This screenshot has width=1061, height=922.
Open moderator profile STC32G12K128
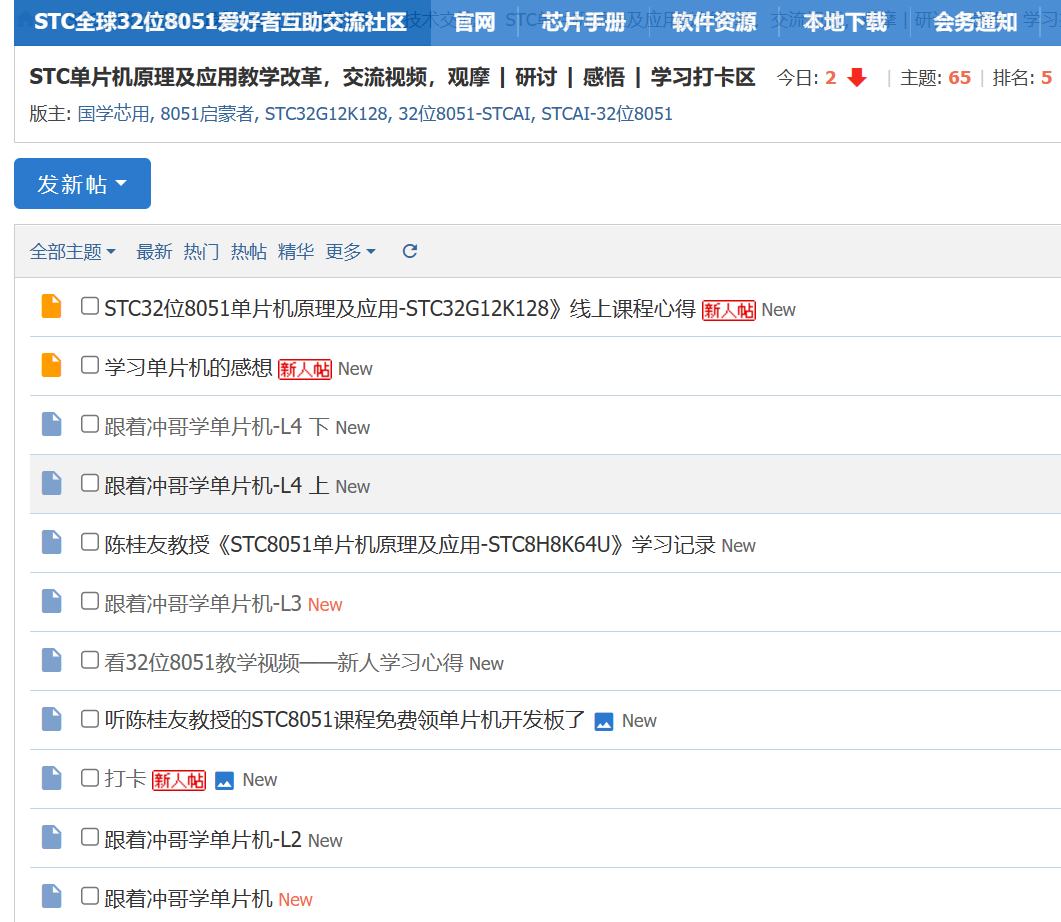[326, 114]
